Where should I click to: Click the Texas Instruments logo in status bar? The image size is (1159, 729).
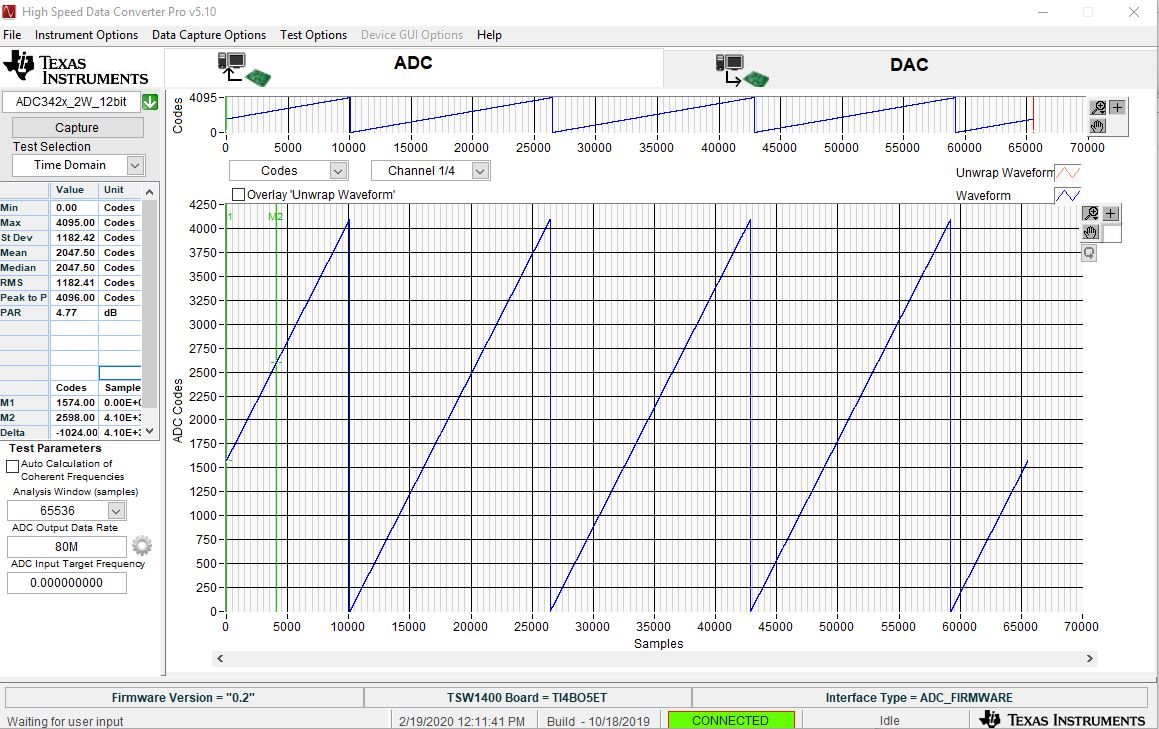1062,719
